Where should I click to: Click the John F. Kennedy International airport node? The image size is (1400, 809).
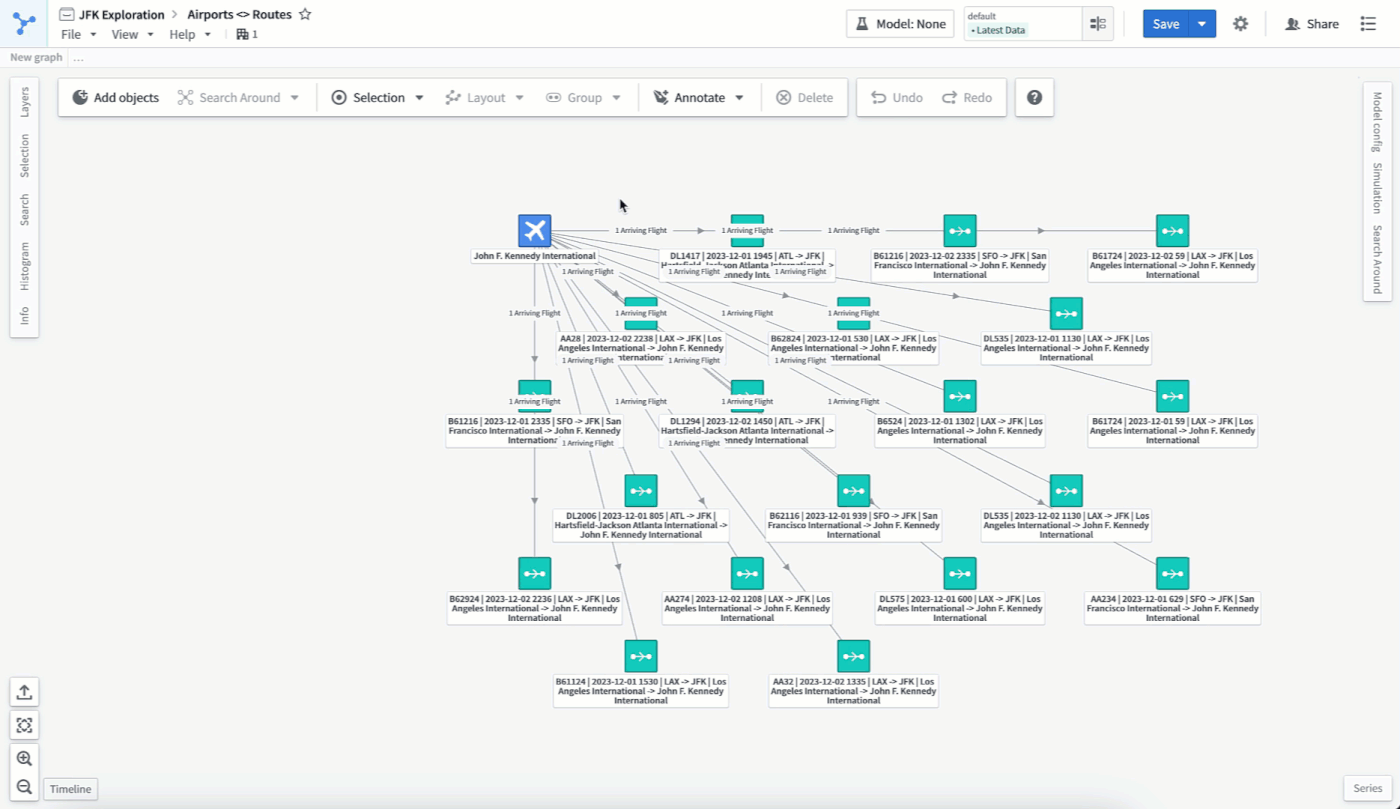click(x=535, y=231)
